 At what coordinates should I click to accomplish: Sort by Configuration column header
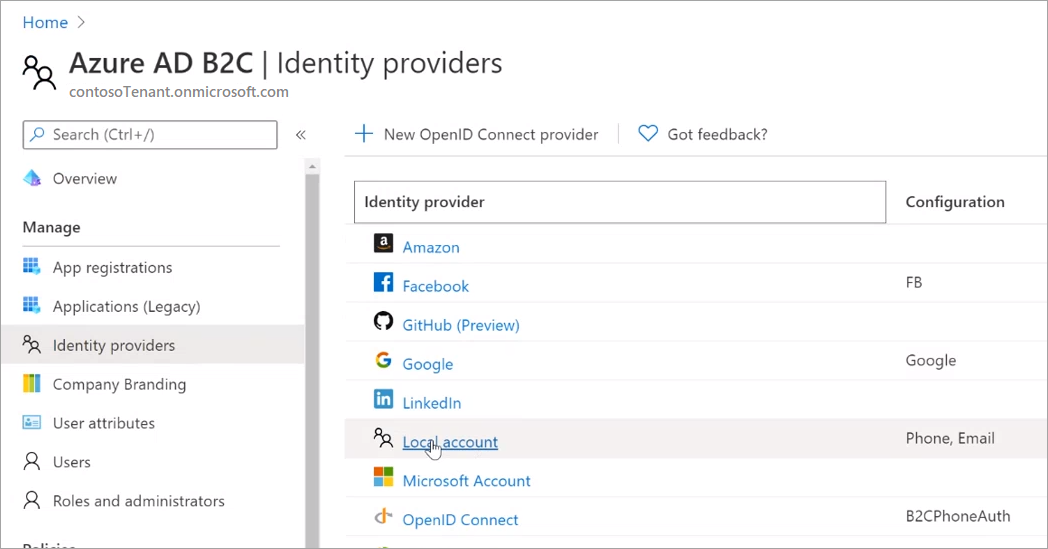coord(955,202)
